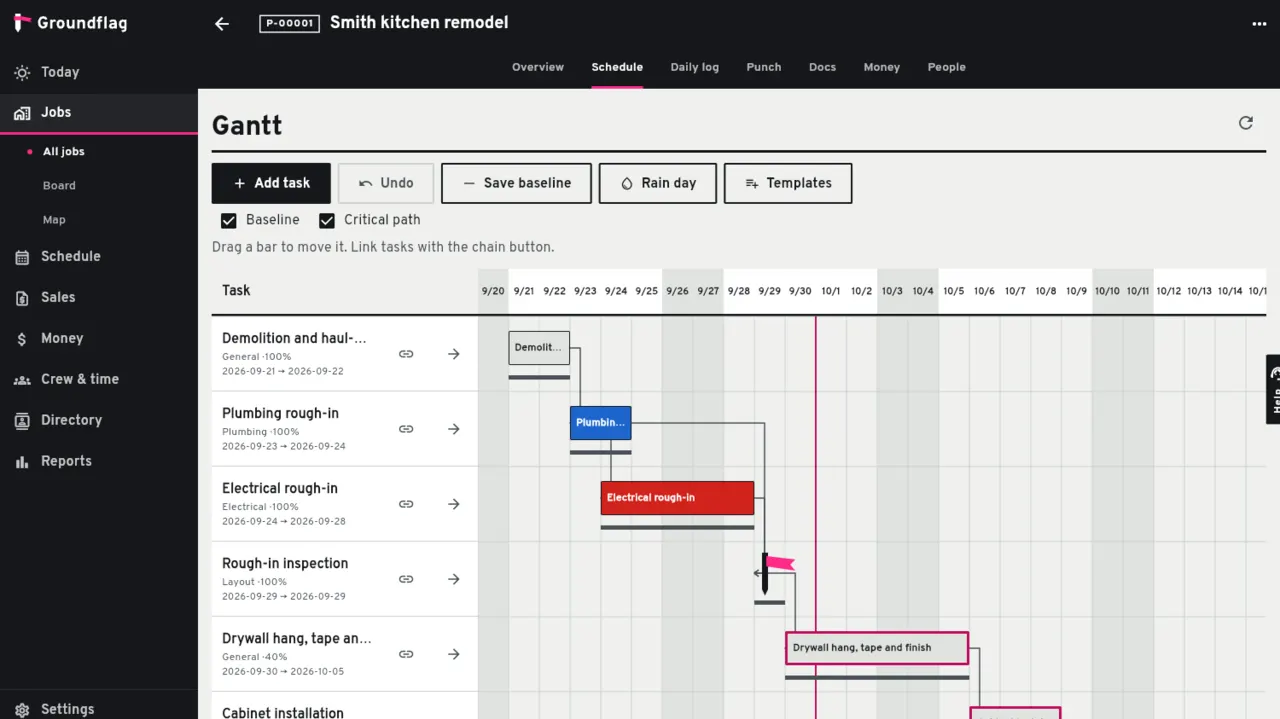Viewport: 1280px width, 719px height.
Task: Click the P-00001 project ID badge
Action: click(290, 23)
